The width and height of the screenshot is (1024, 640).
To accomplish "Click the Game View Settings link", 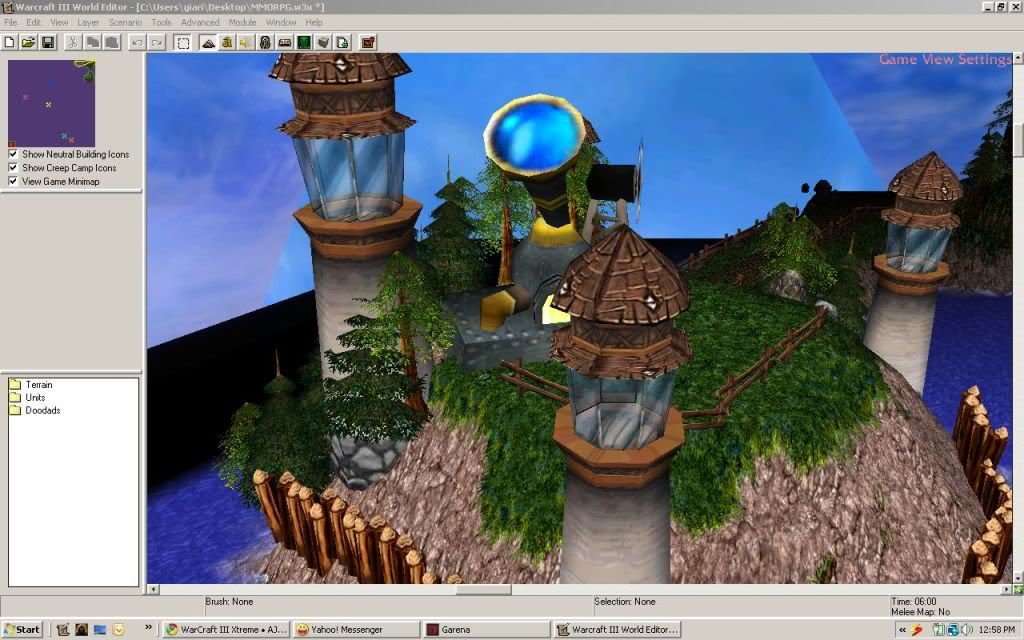I will [x=945, y=59].
